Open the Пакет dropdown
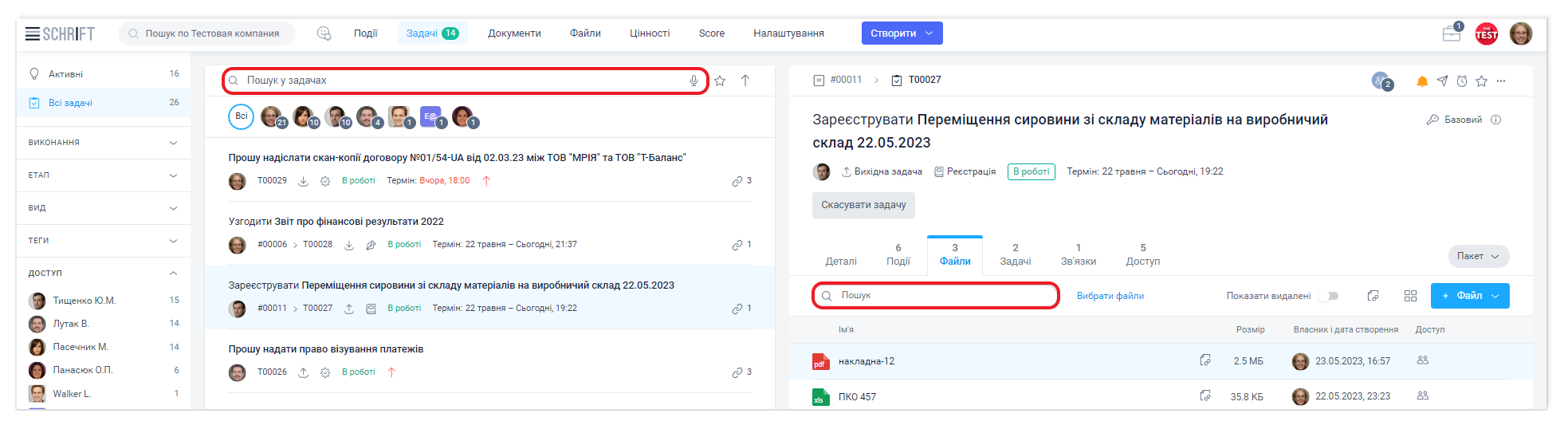This screenshot has width=1568, height=433. click(x=1478, y=256)
